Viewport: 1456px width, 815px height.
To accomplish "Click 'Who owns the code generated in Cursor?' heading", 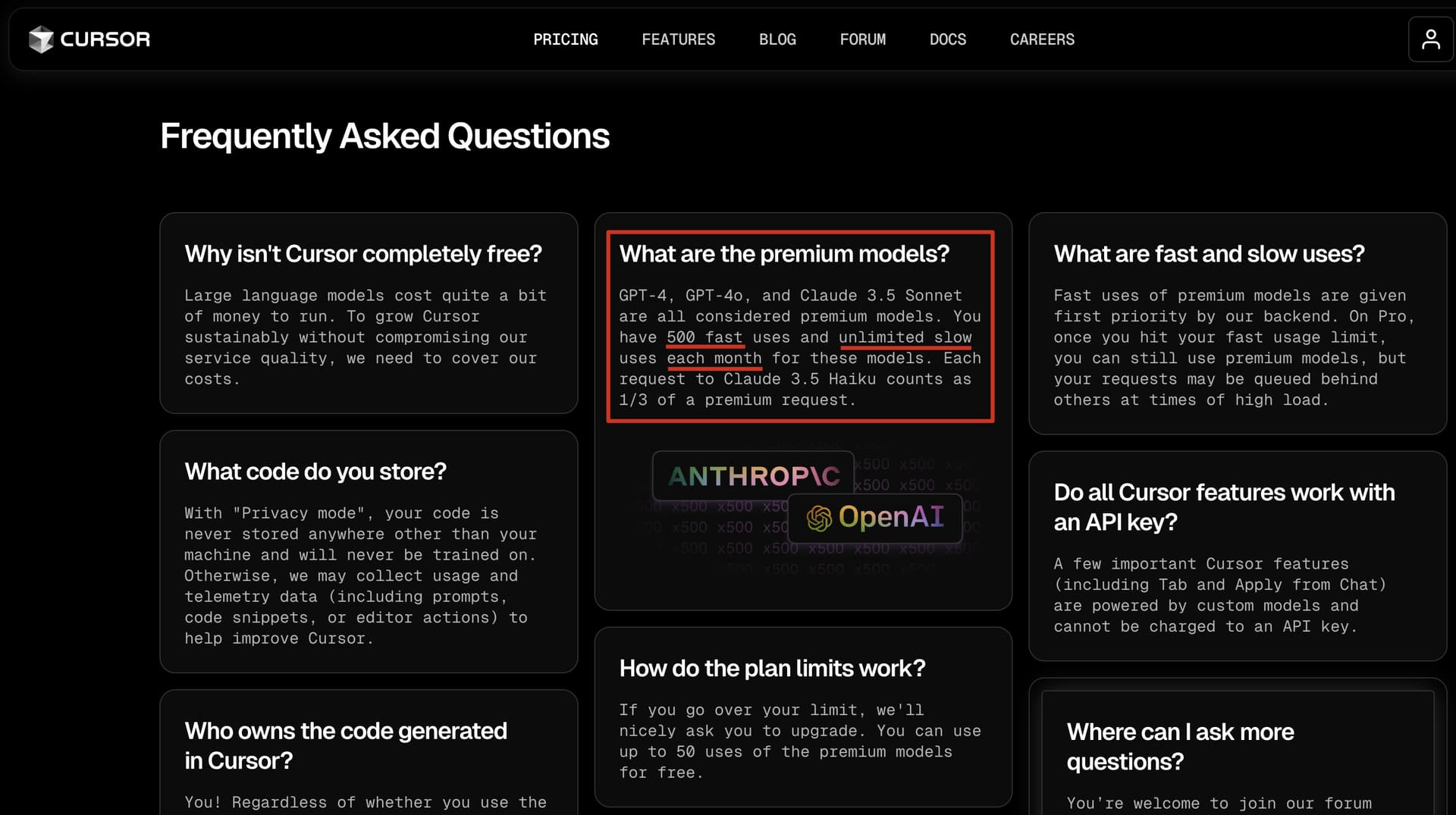I will [x=346, y=746].
